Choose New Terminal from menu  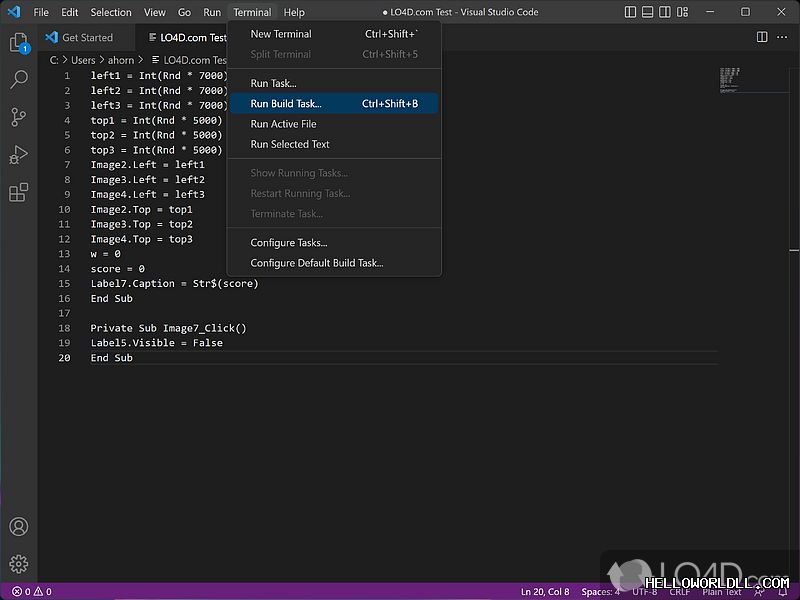click(x=334, y=34)
